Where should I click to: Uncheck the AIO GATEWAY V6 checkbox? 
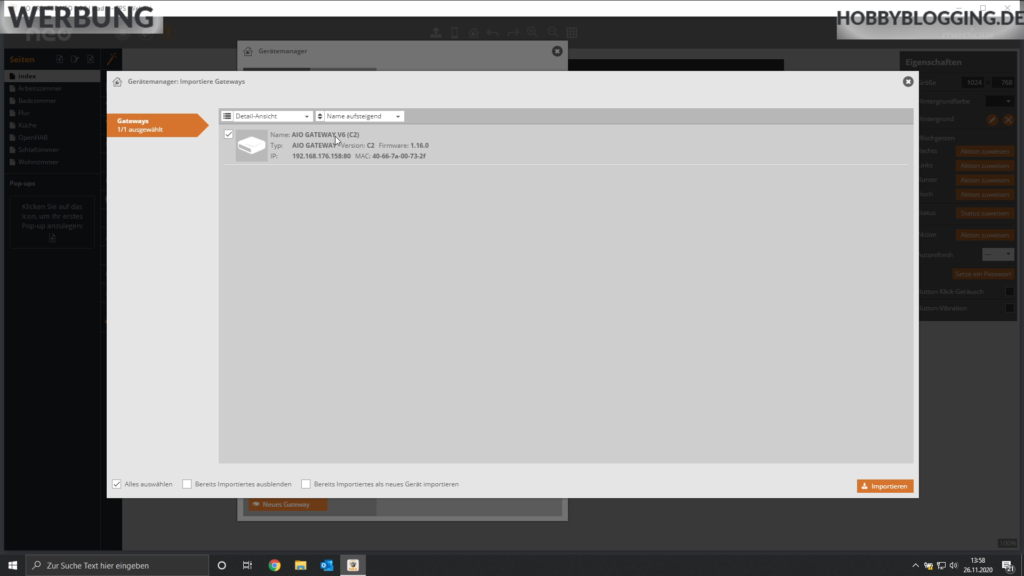tap(228, 135)
